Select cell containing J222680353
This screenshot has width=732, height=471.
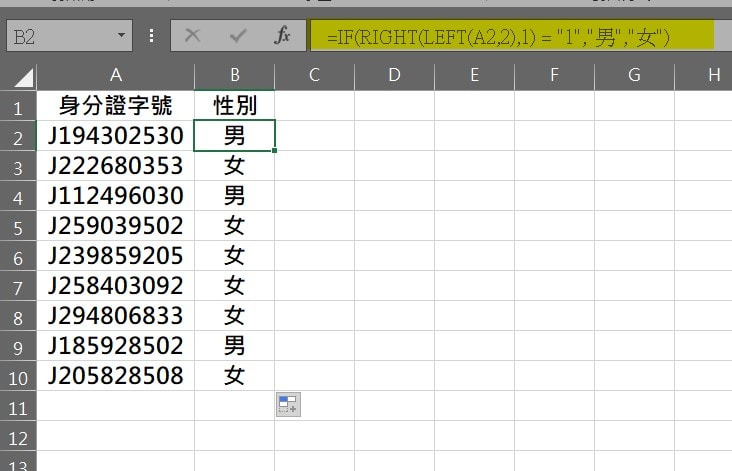(x=116, y=166)
